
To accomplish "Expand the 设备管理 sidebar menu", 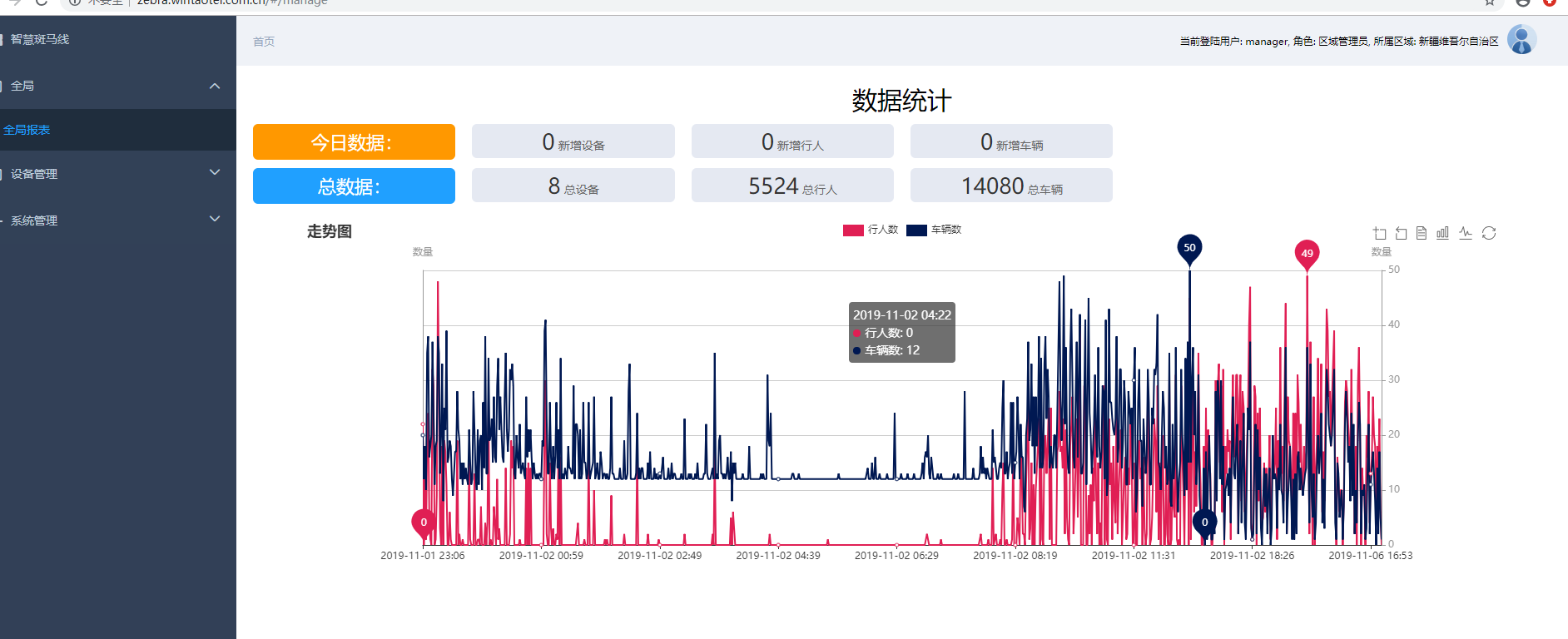I will [215, 172].
